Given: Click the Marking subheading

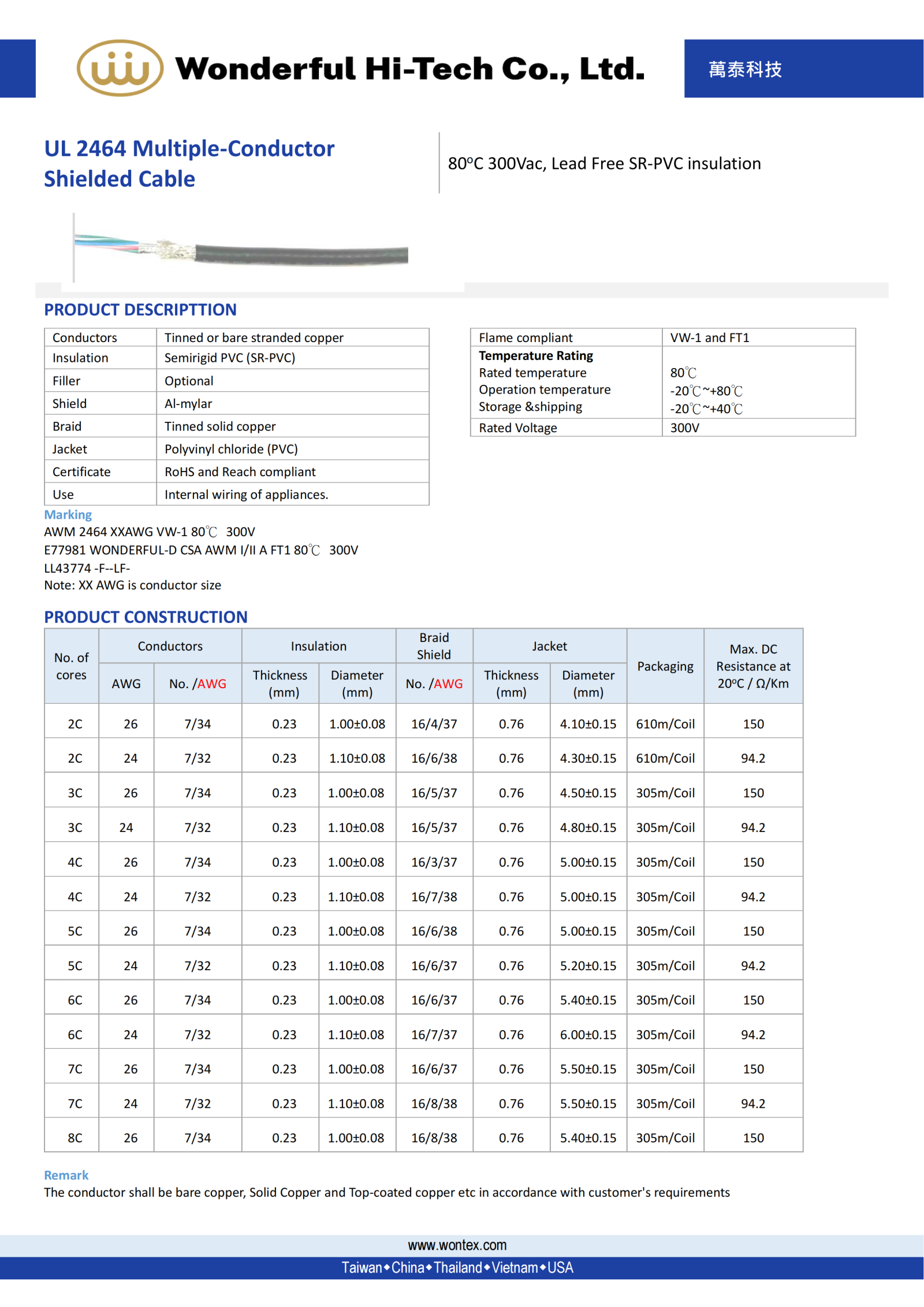Looking at the screenshot, I should click(x=68, y=514).
